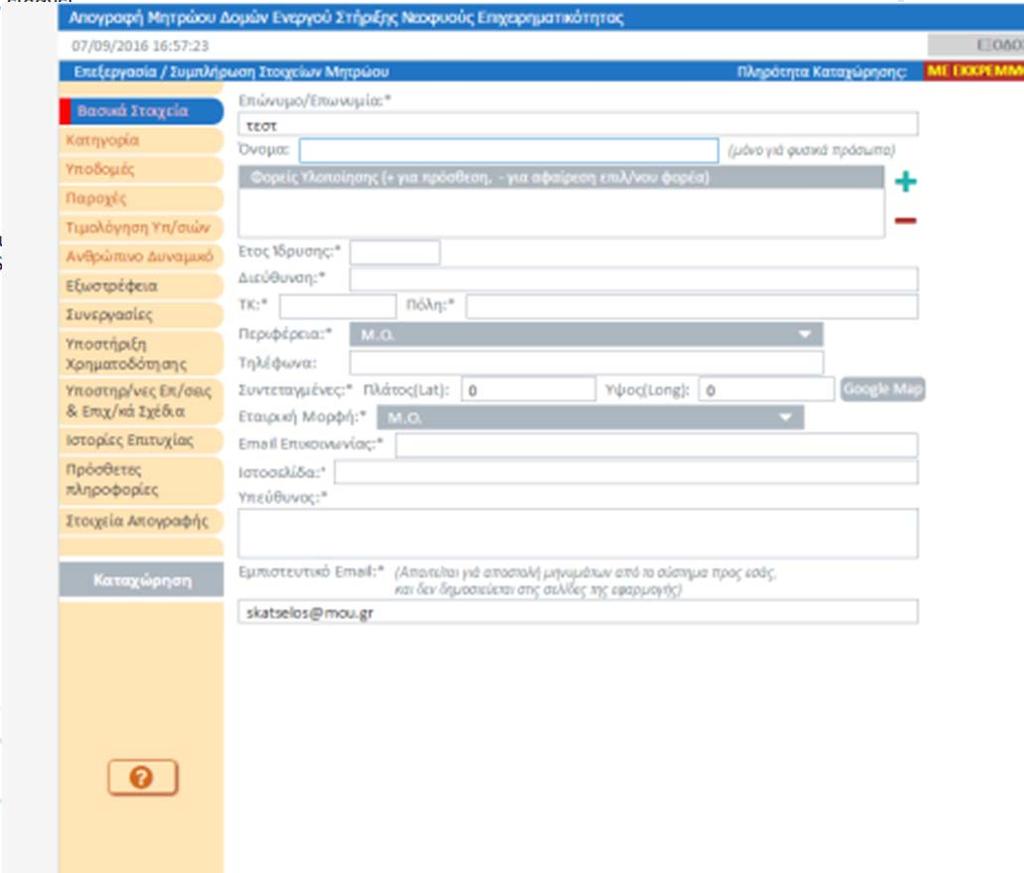Open the Κατηγορία section
Image resolution: width=1024 pixels, height=873 pixels.
pos(141,140)
